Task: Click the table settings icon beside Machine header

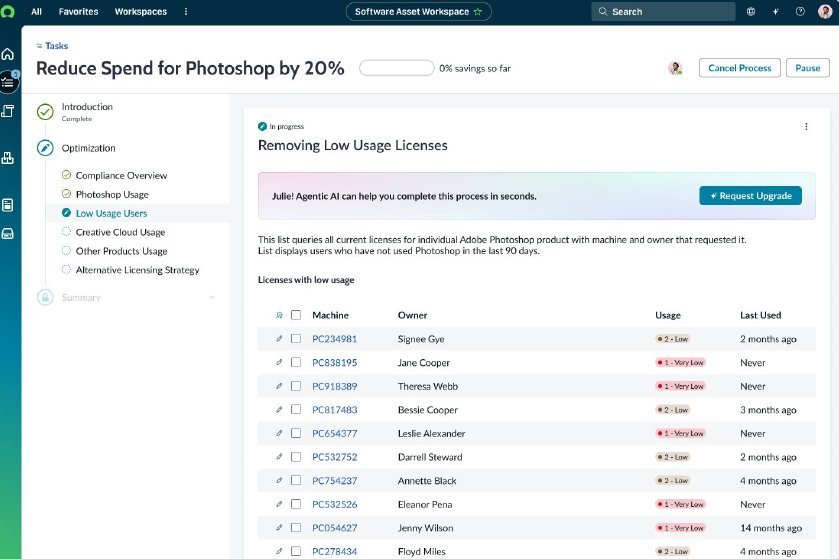Action: point(279,315)
